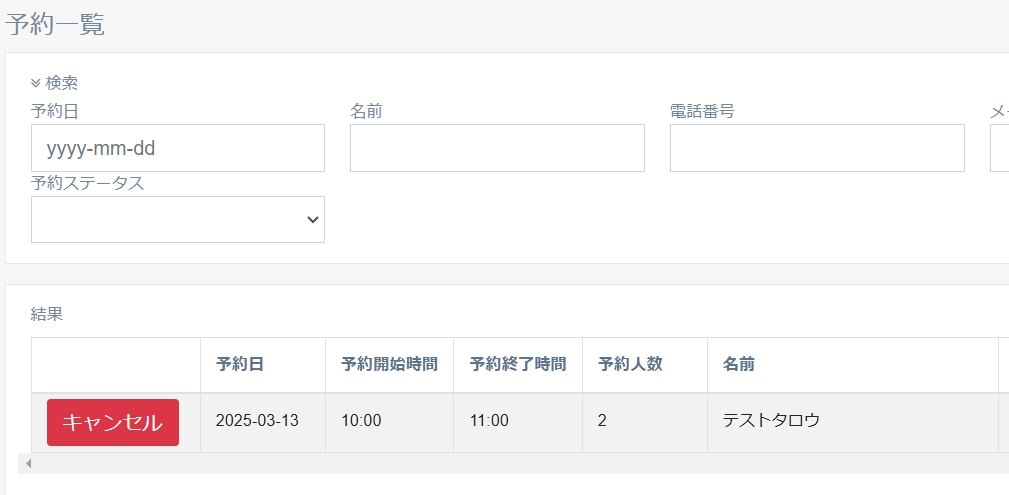Click the 電話番号 search input box
This screenshot has height=495, width=1009.
point(817,148)
